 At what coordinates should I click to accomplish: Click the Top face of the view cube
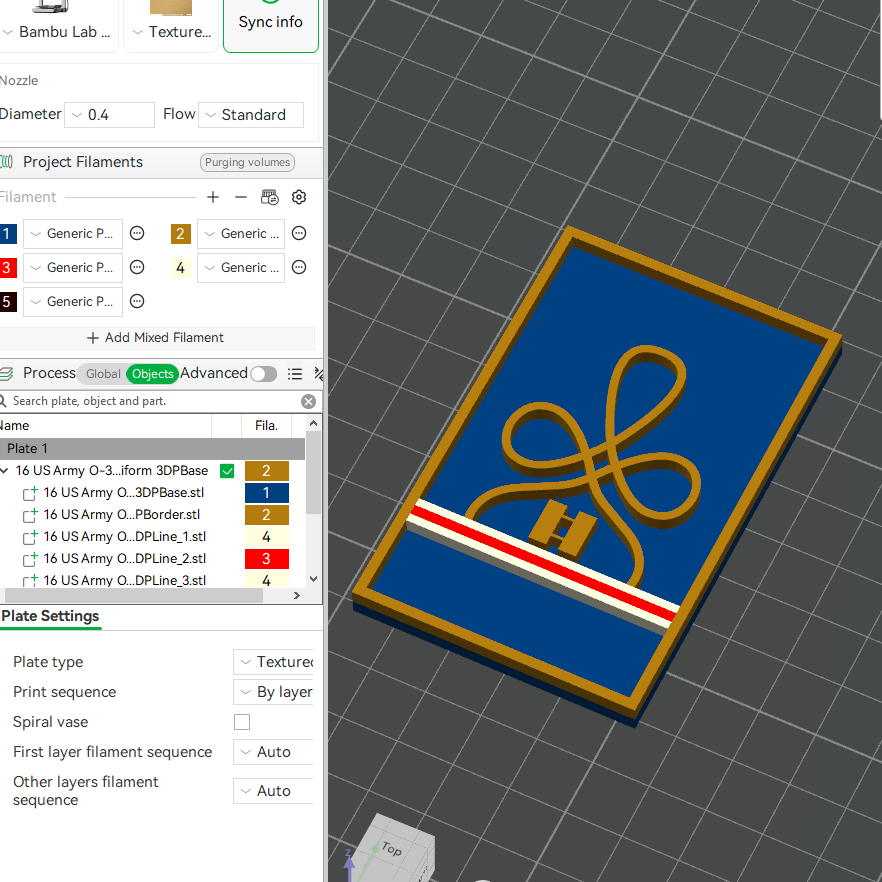pos(393,848)
